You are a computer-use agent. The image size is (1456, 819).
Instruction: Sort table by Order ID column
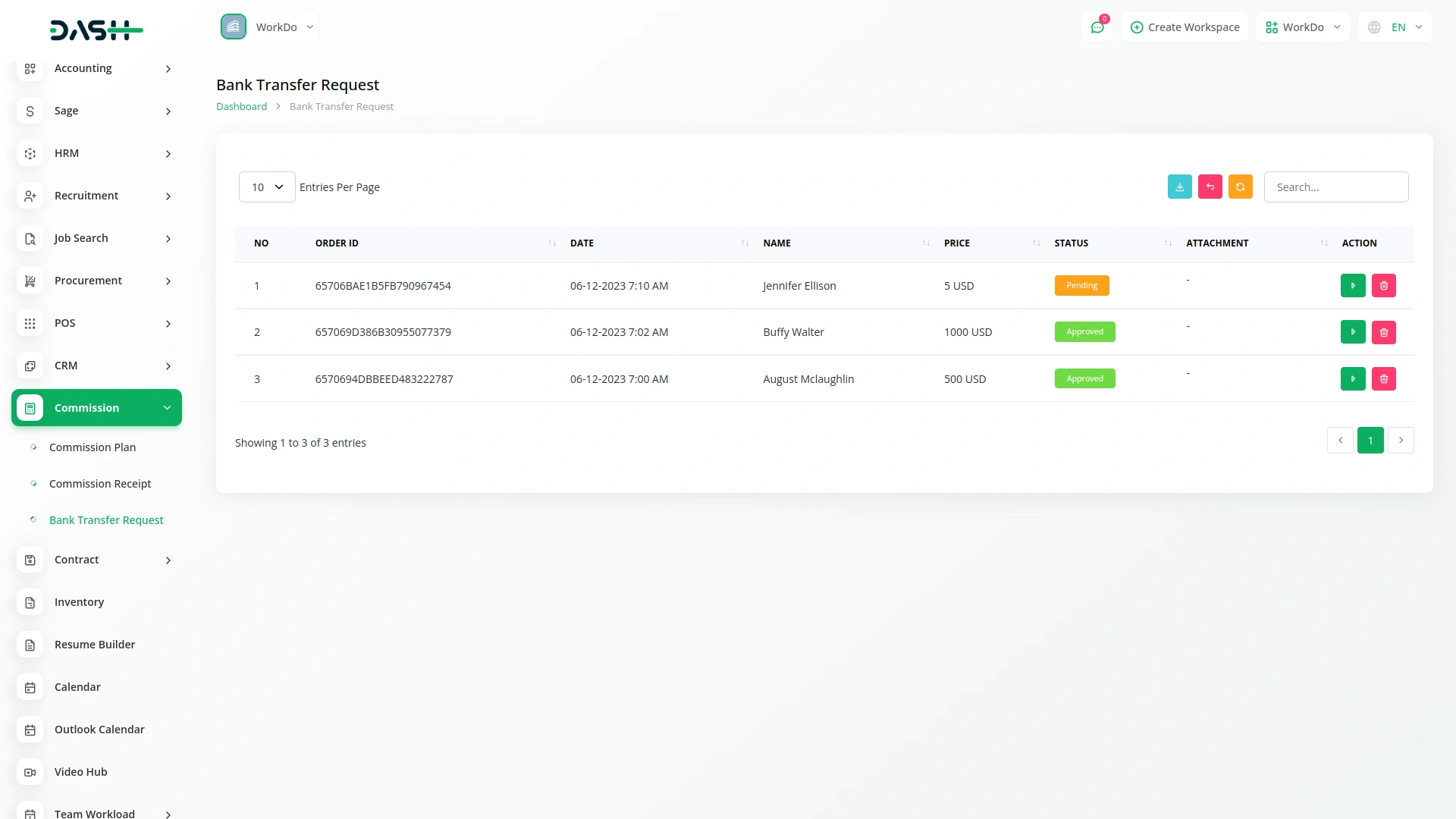(337, 243)
